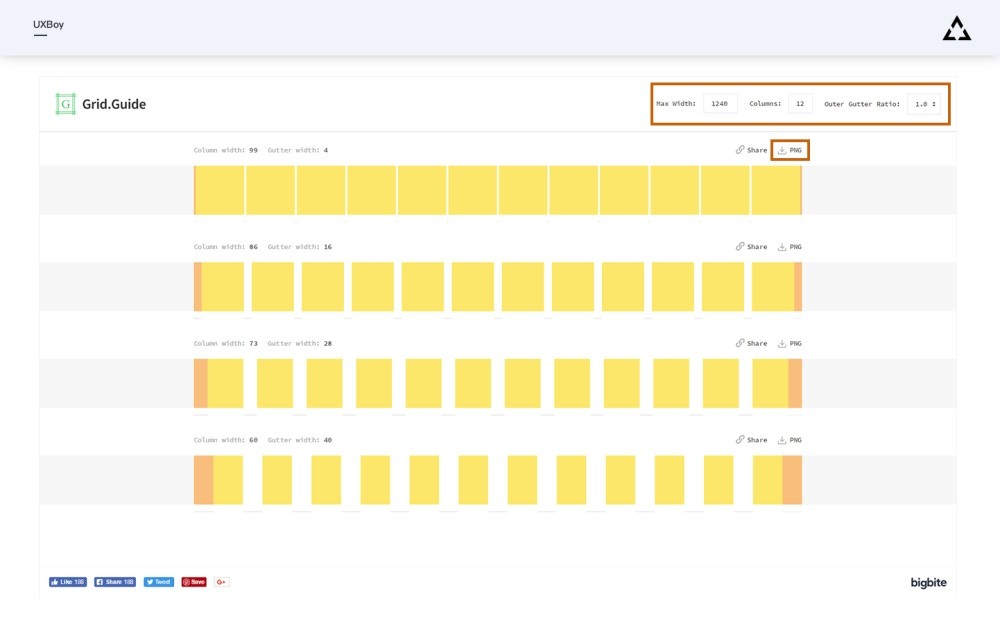Click the Facebook Like button
Image resolution: width=1000 pixels, height=624 pixels.
[x=68, y=582]
